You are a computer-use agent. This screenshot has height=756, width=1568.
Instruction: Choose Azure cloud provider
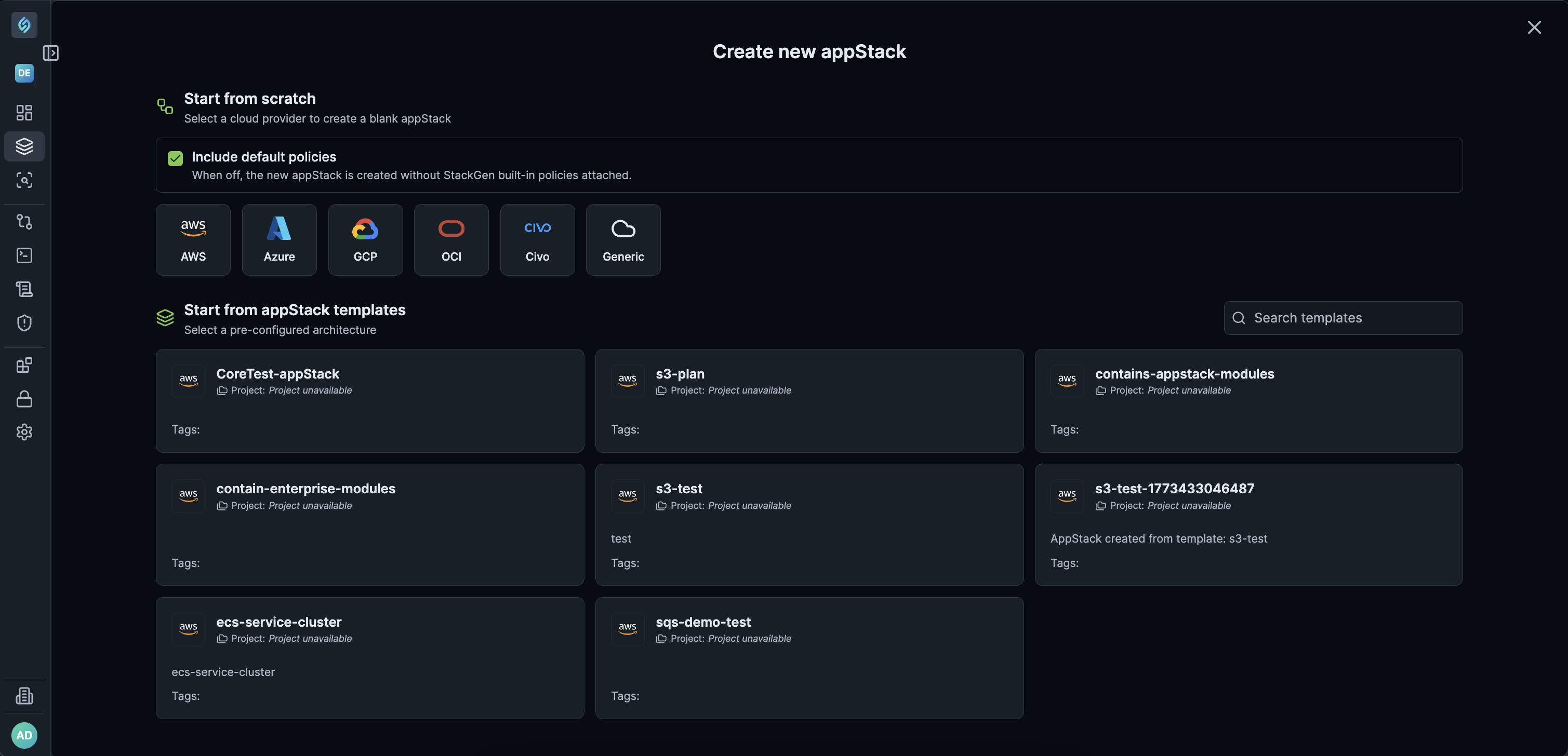(280, 240)
